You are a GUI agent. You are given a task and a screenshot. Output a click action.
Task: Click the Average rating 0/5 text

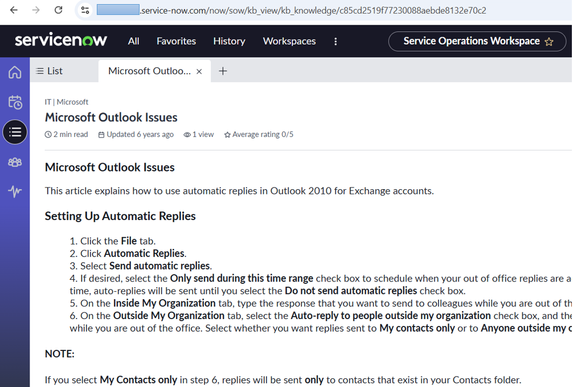pos(263,134)
